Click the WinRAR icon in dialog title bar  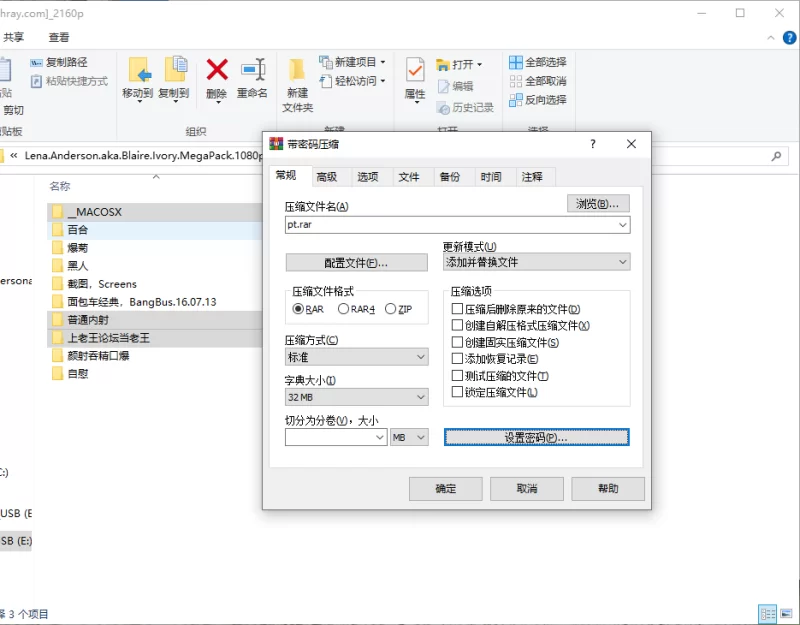276,144
